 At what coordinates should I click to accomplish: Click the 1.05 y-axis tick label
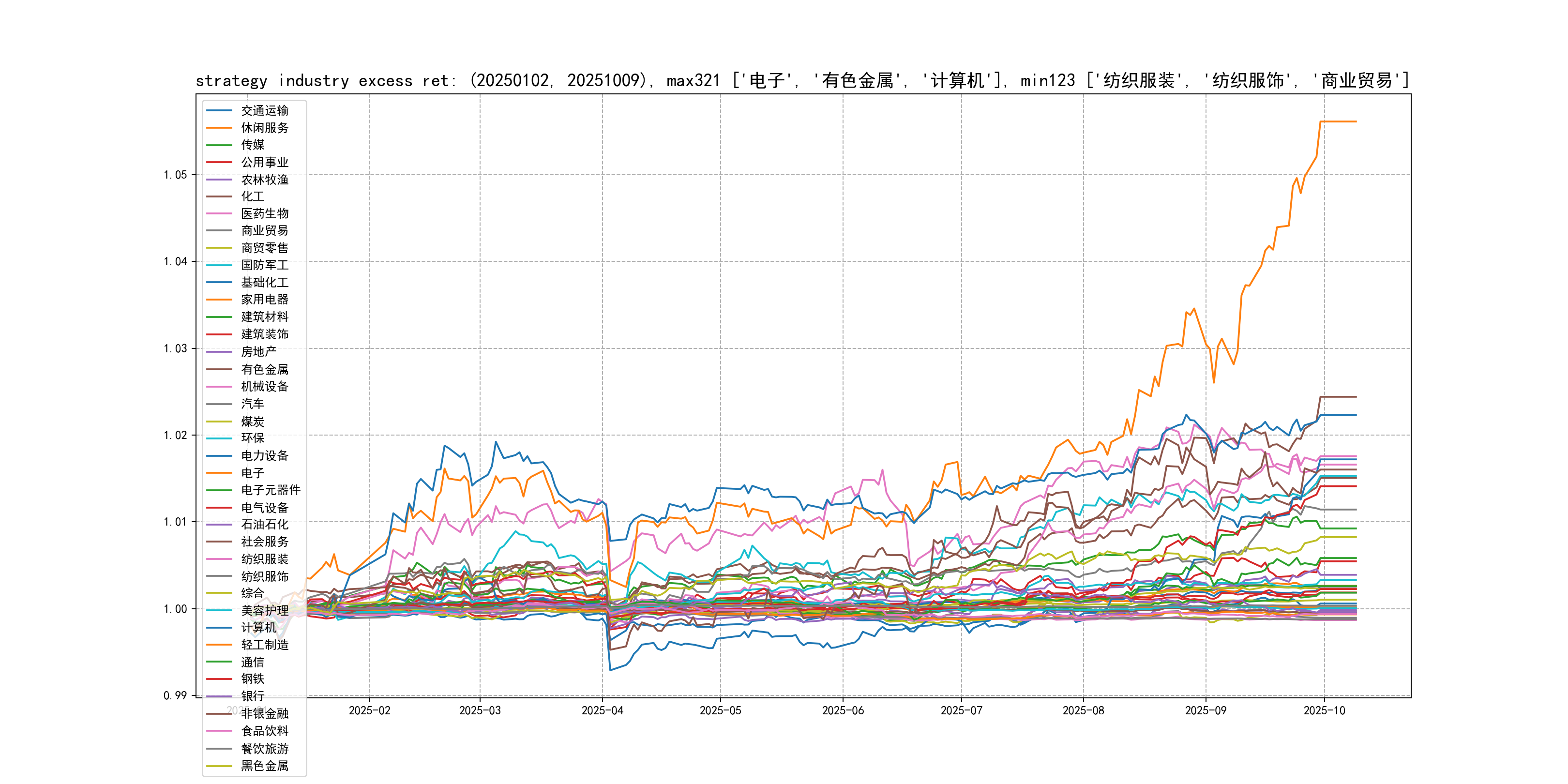(x=175, y=175)
